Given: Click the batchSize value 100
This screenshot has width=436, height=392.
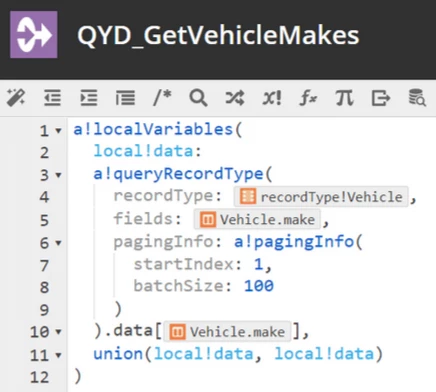Looking at the screenshot, I should tap(259, 286).
